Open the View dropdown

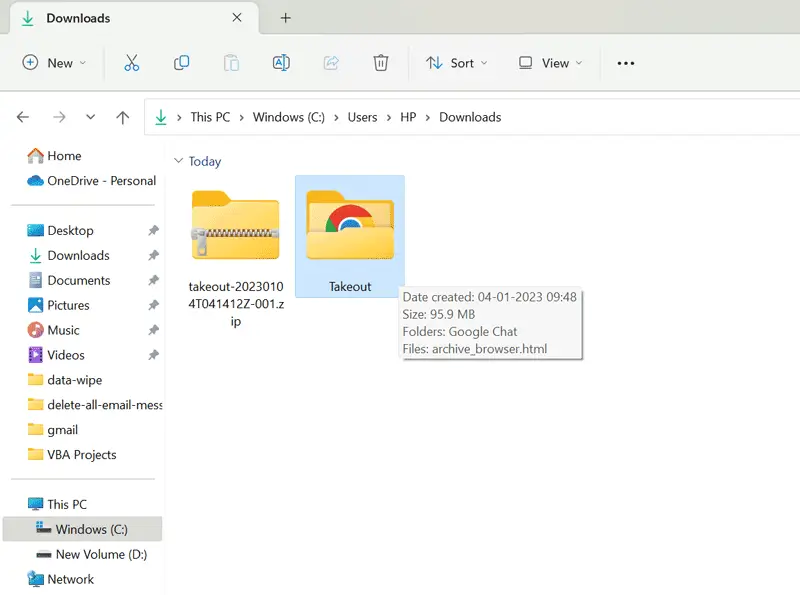pos(549,62)
